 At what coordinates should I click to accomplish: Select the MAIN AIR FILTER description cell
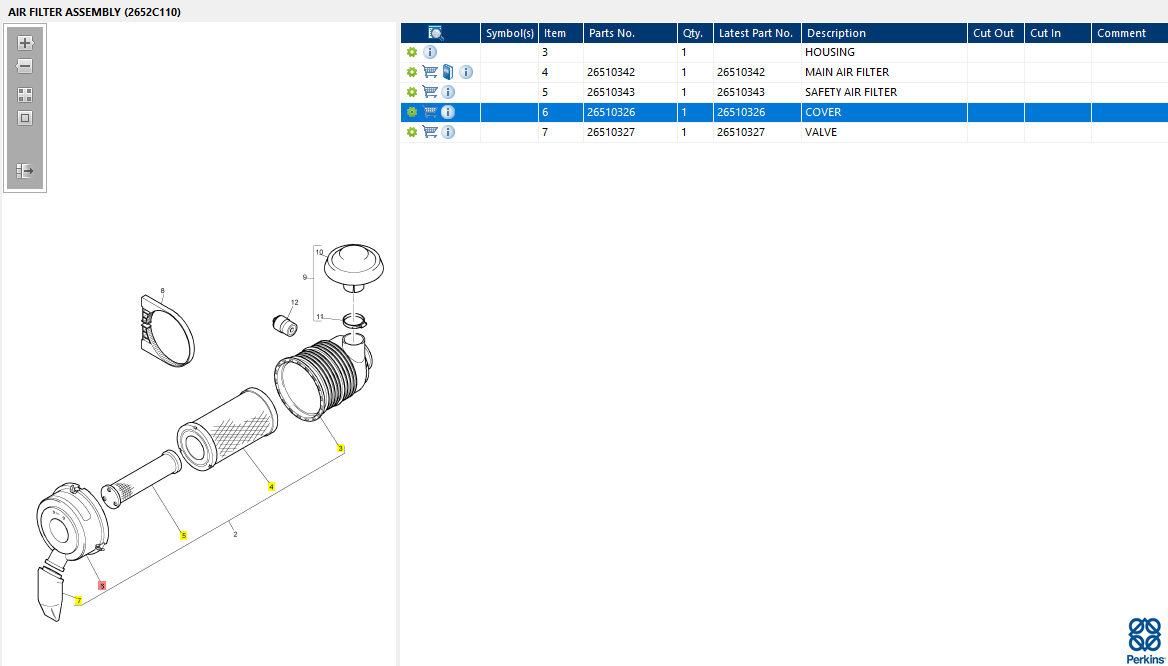pyautogui.click(x=884, y=72)
